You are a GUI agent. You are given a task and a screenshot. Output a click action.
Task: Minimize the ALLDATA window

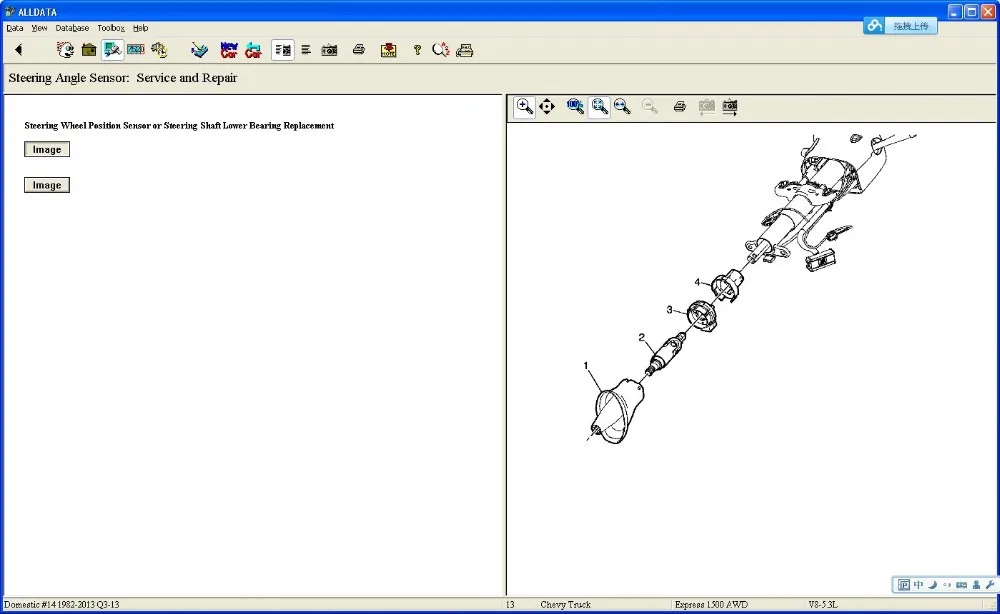click(955, 11)
